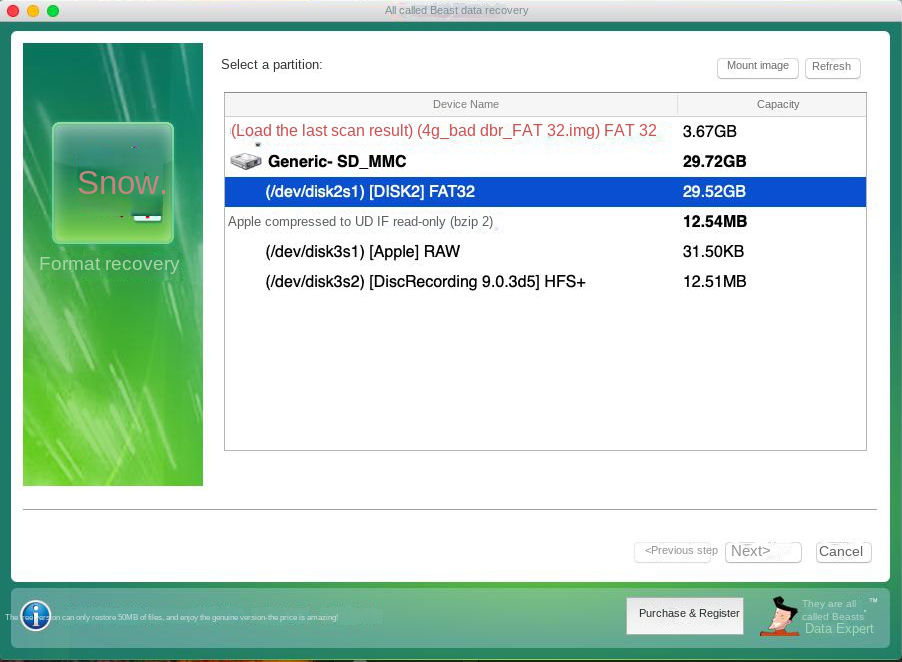Screen dimensions: 902x662
Task: Select the /dev/disk3s2 DiscRecording HFS+ partition
Action: coord(425,281)
